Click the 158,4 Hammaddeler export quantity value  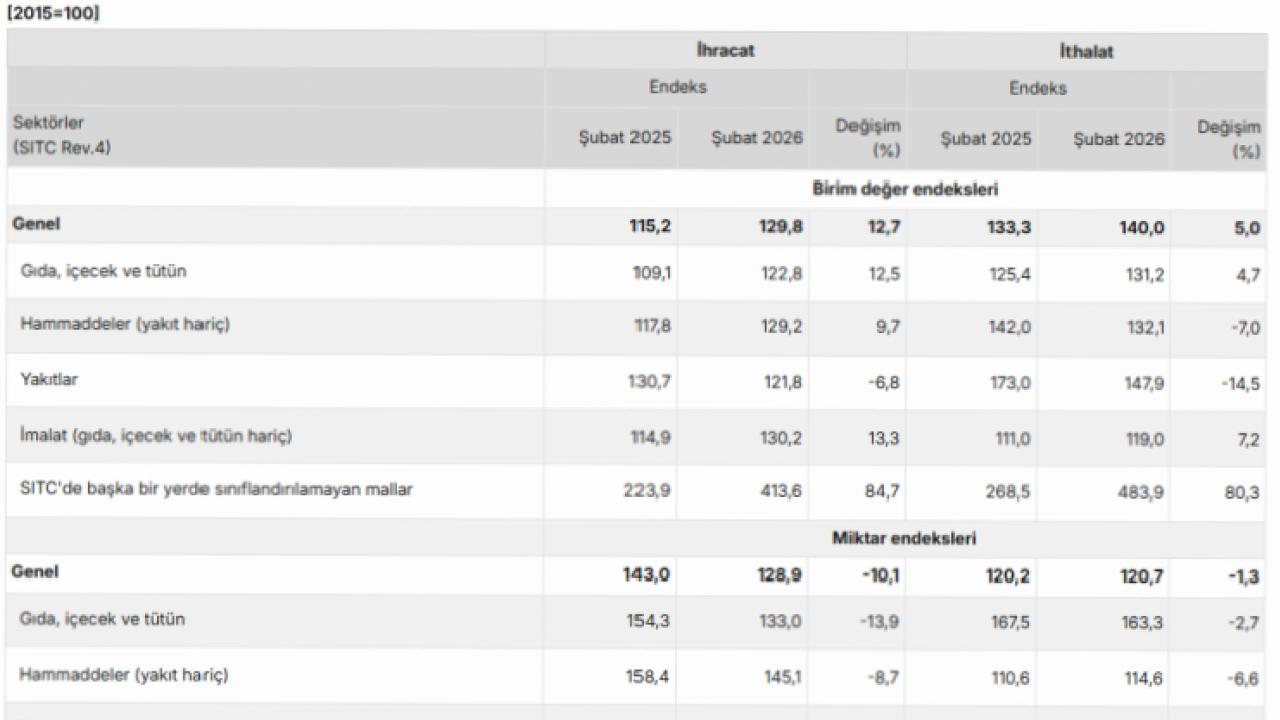coord(650,677)
